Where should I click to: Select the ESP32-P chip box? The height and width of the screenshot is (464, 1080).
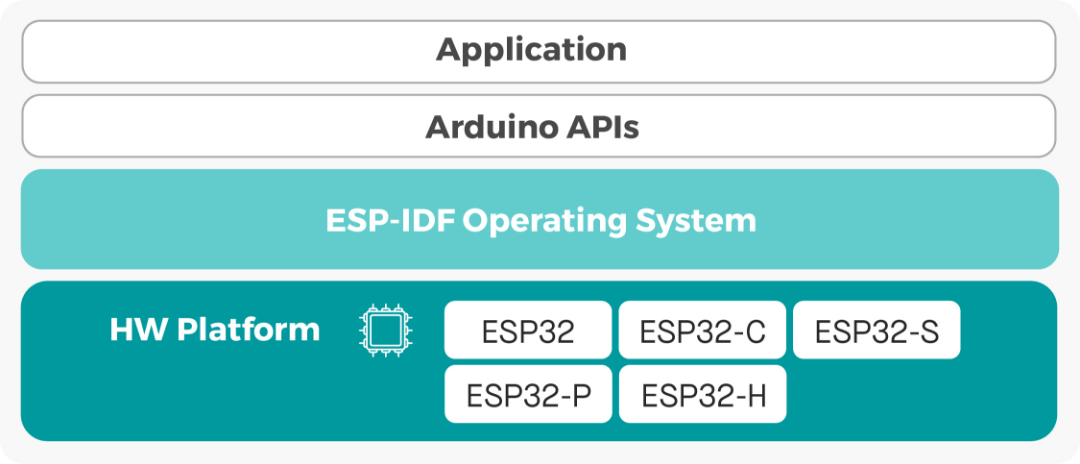click(527, 395)
